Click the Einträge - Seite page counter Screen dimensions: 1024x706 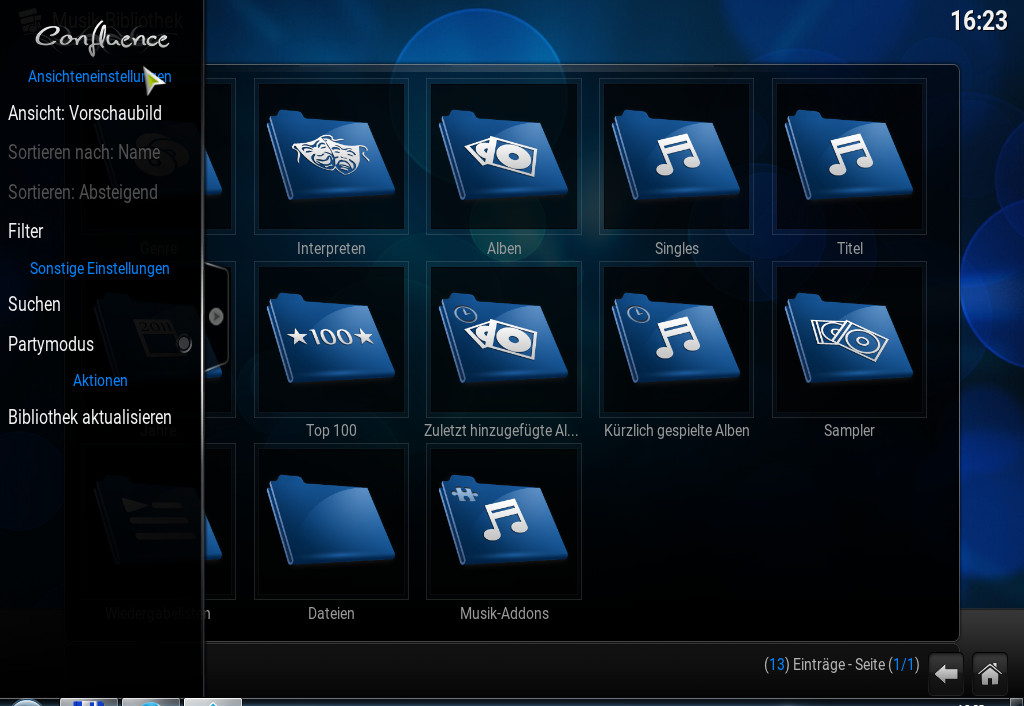click(842, 664)
